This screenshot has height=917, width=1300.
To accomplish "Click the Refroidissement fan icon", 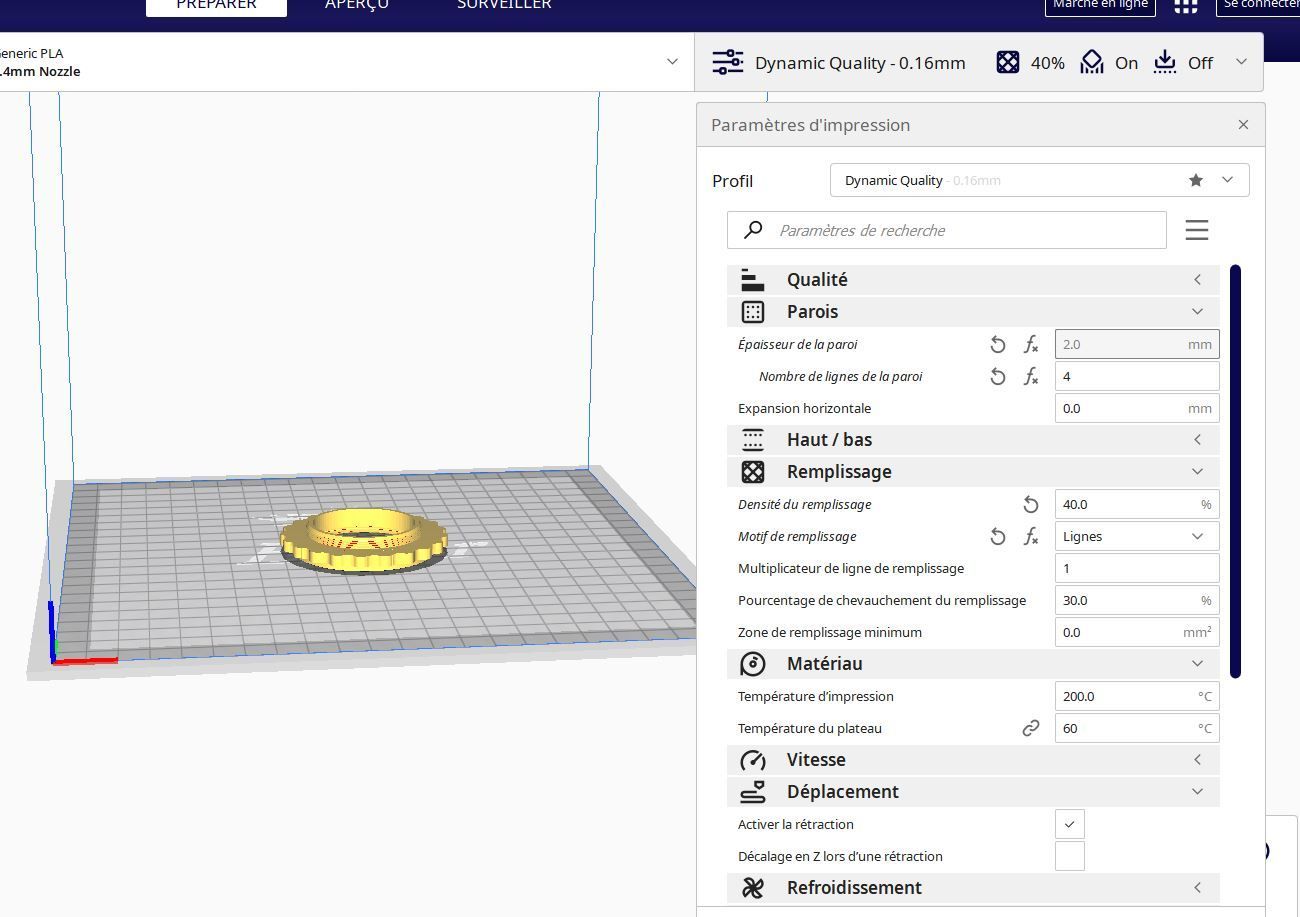I will point(753,888).
